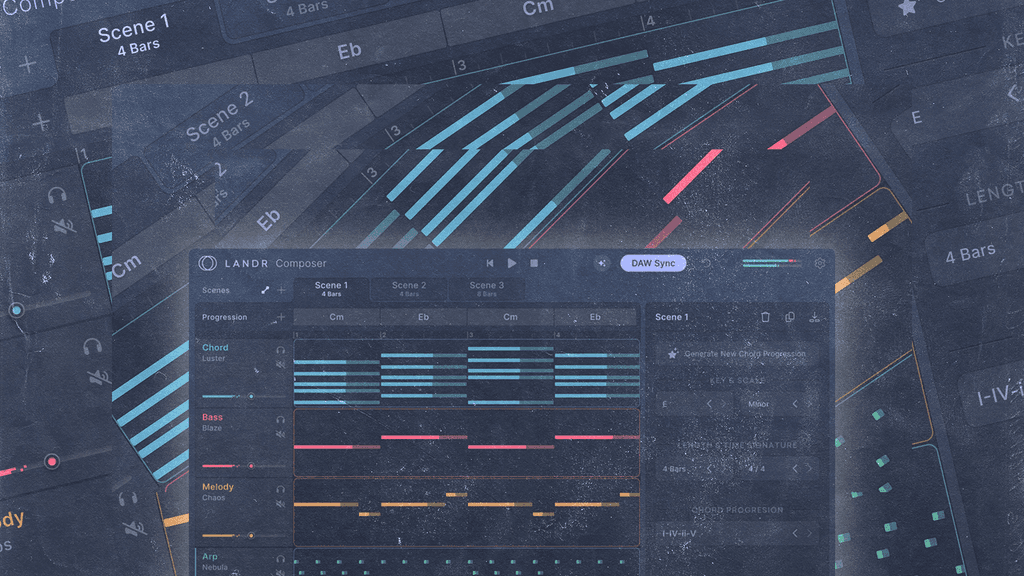Viewport: 1024px width, 576px height.
Task: Select the Arp track name
Action: [x=210, y=556]
